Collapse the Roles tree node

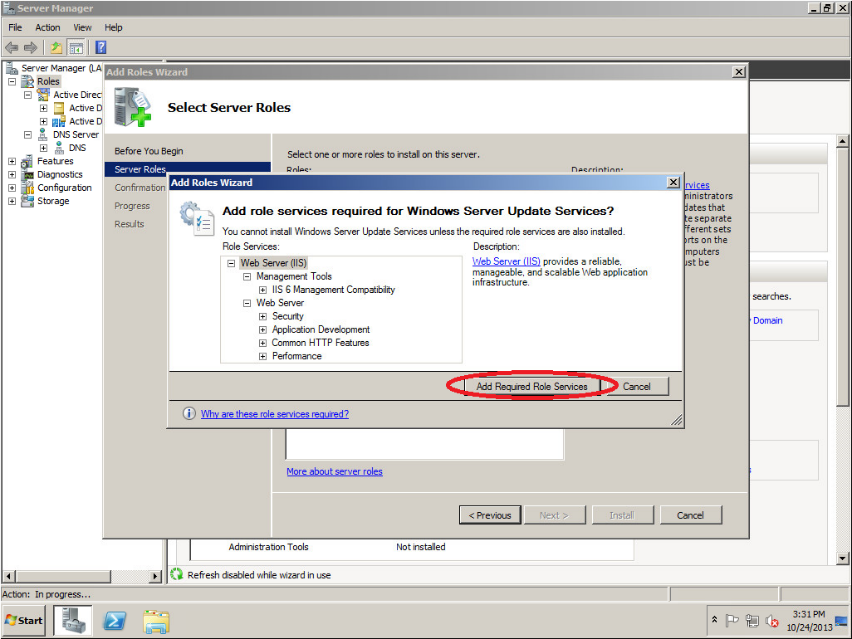pos(12,82)
